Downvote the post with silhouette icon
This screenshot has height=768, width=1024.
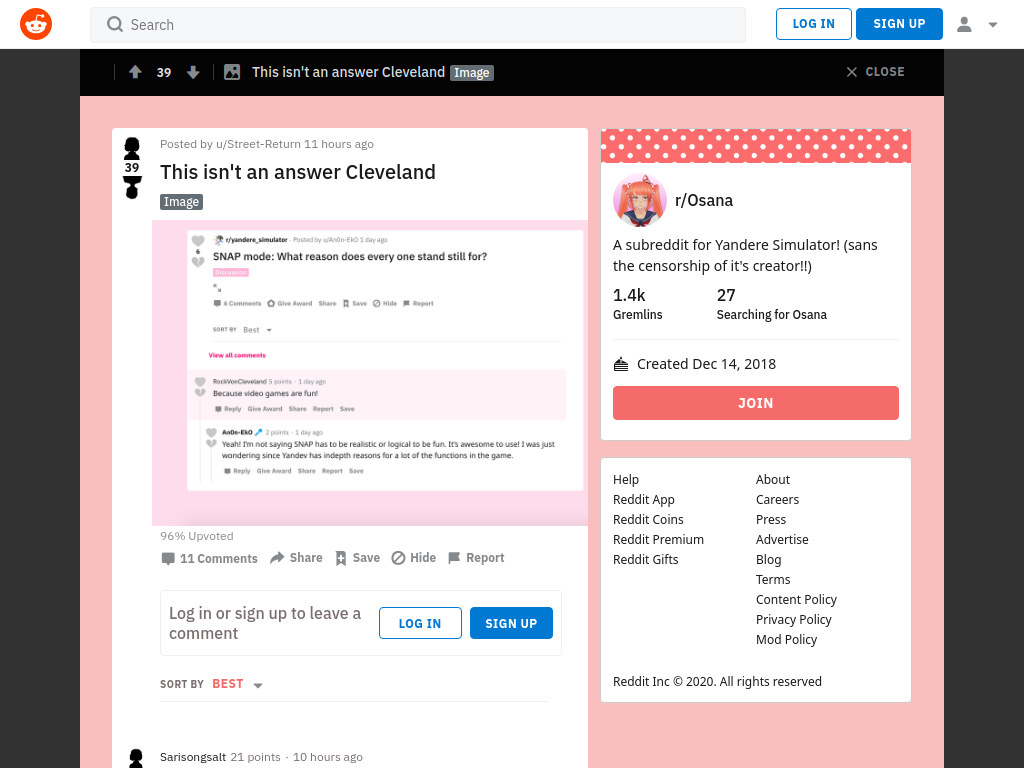pos(132,187)
